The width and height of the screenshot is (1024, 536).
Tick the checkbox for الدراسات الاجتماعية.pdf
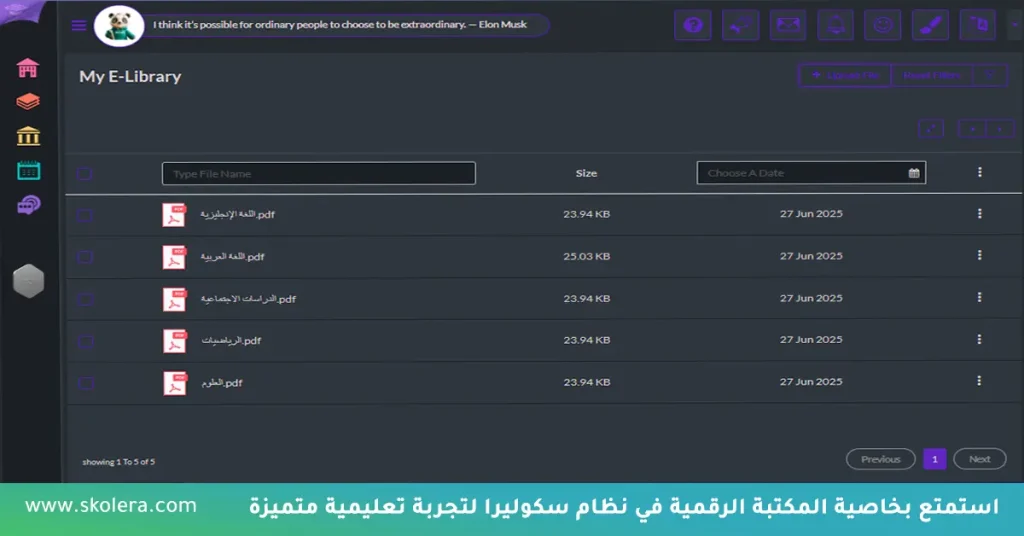click(x=85, y=300)
